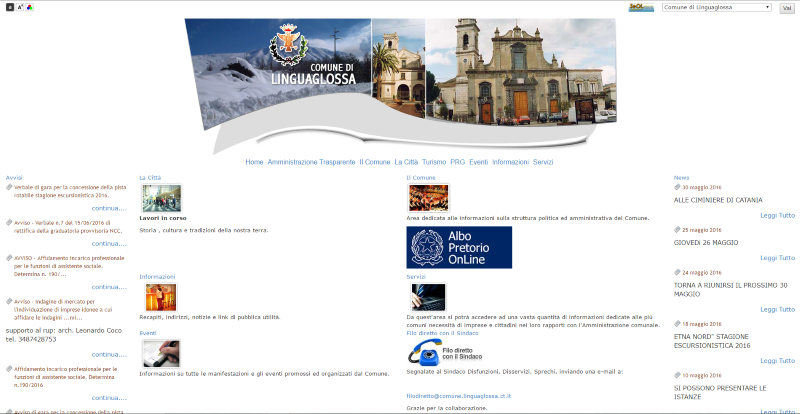The width and height of the screenshot is (800, 414).
Task: Click the SeOL logo at top right
Action: point(641,7)
